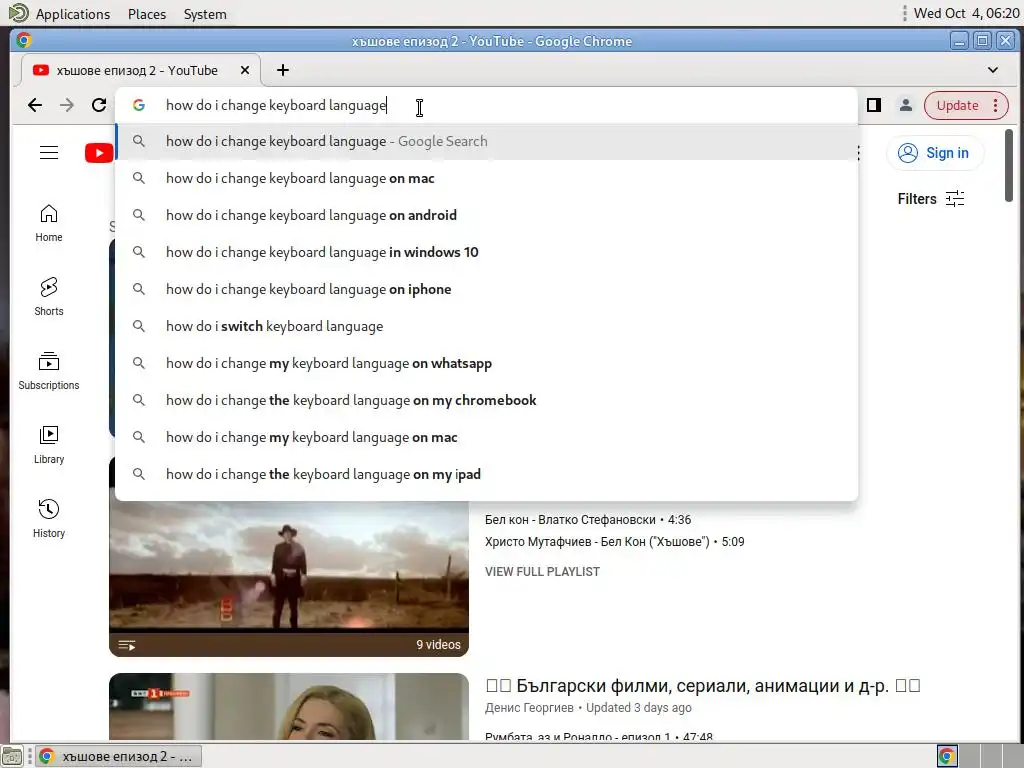Click channel name Денис Георгиев
The width and height of the screenshot is (1024, 768).
pos(529,708)
